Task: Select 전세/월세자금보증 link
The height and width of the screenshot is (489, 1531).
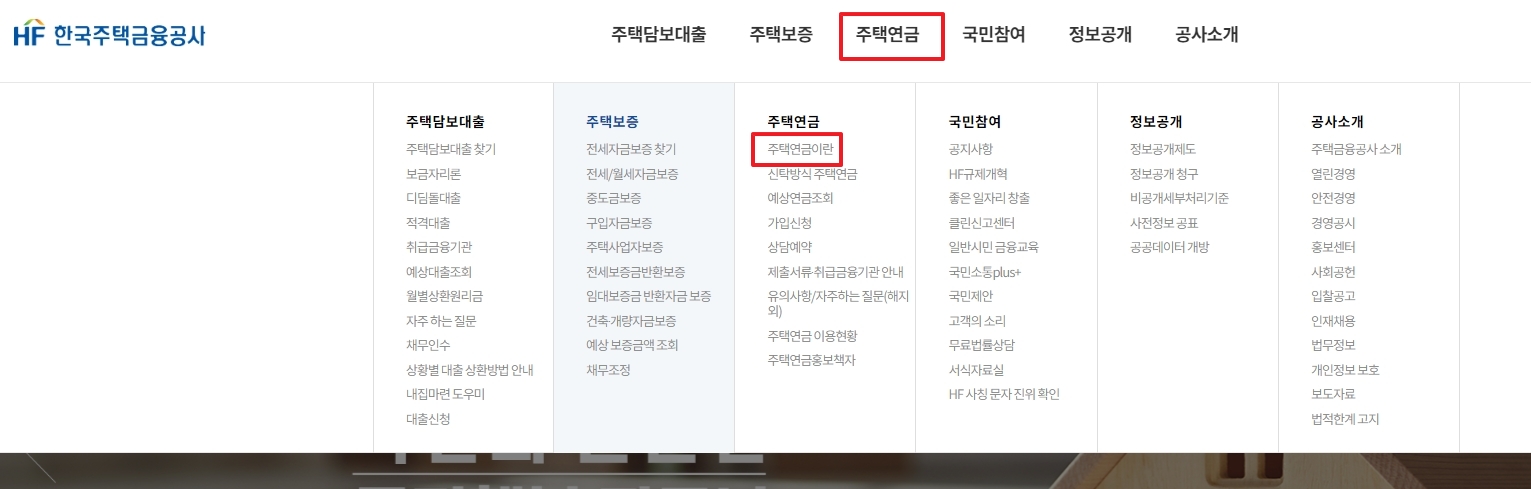Action: (632, 174)
